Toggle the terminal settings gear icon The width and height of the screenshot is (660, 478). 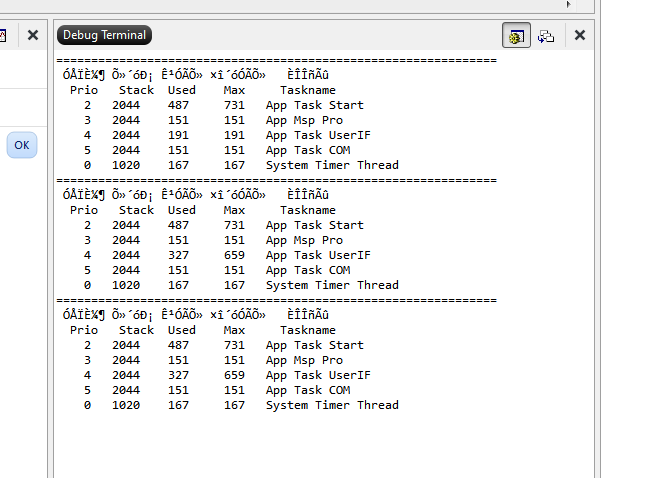[x=516, y=35]
